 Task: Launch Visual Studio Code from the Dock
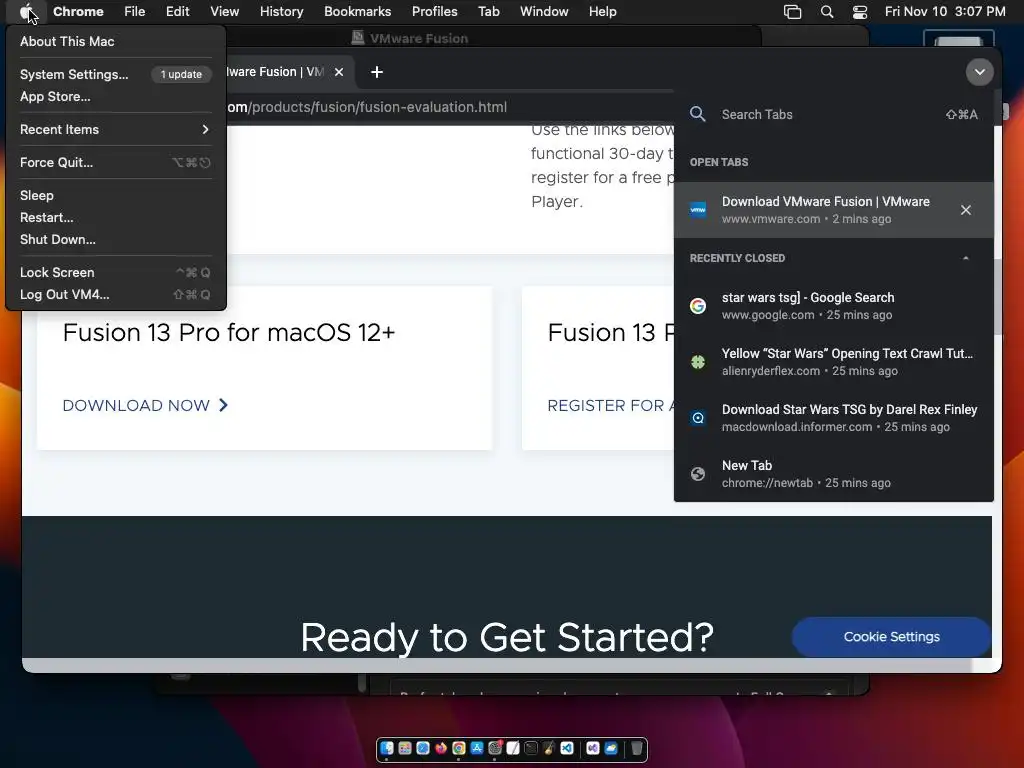tap(567, 748)
